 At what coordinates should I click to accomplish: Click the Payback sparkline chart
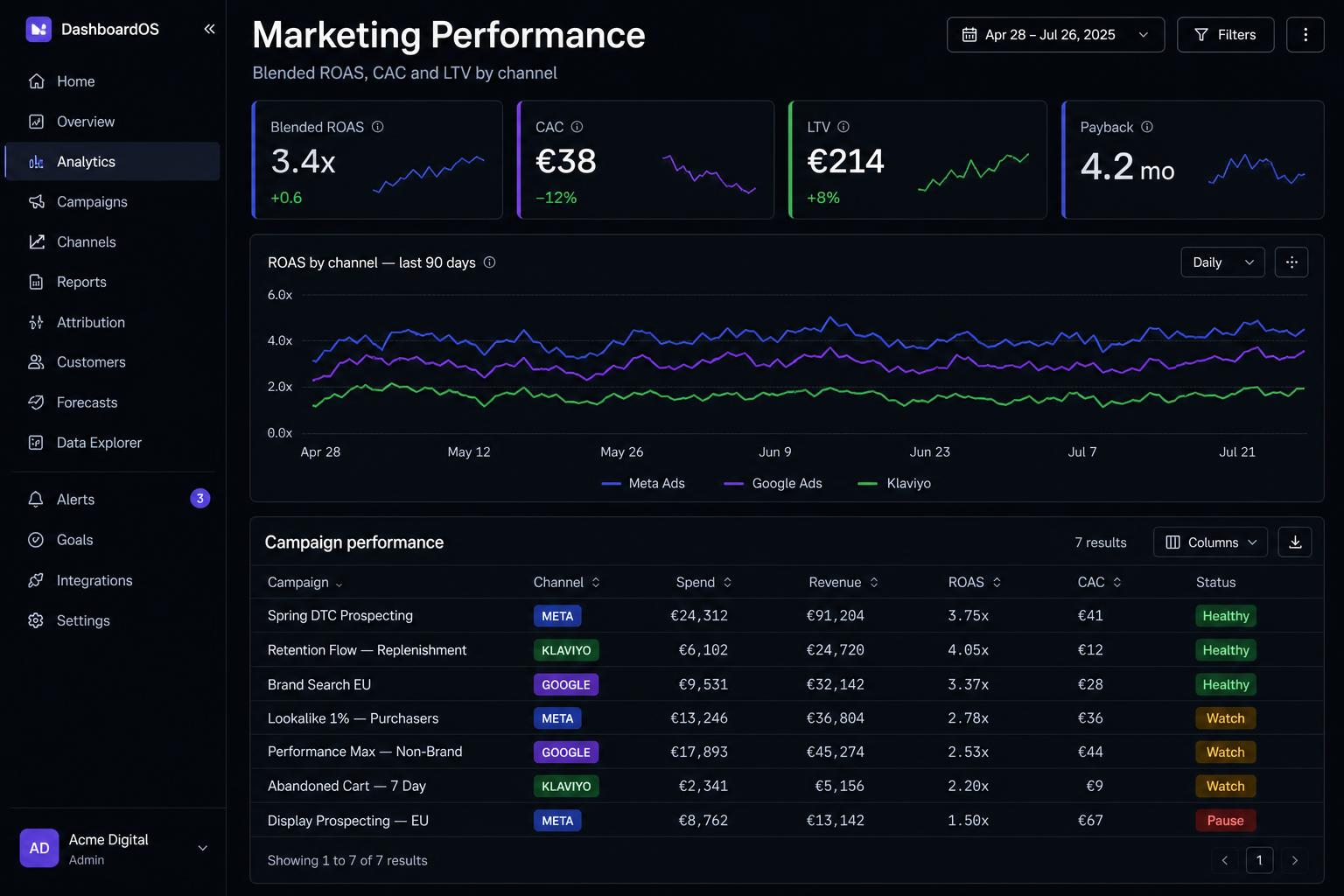click(x=1256, y=170)
